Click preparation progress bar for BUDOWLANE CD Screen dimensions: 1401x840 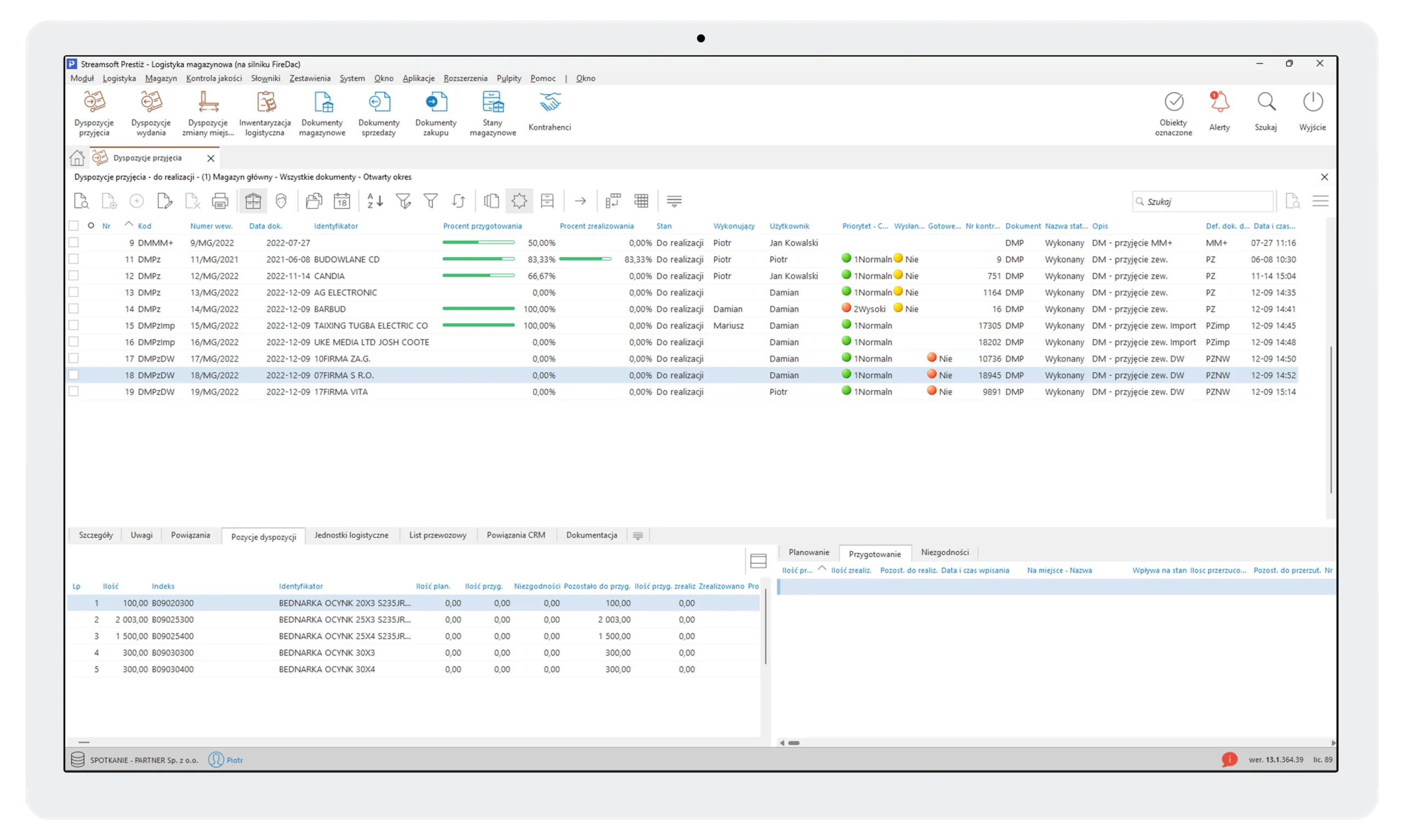point(478,259)
